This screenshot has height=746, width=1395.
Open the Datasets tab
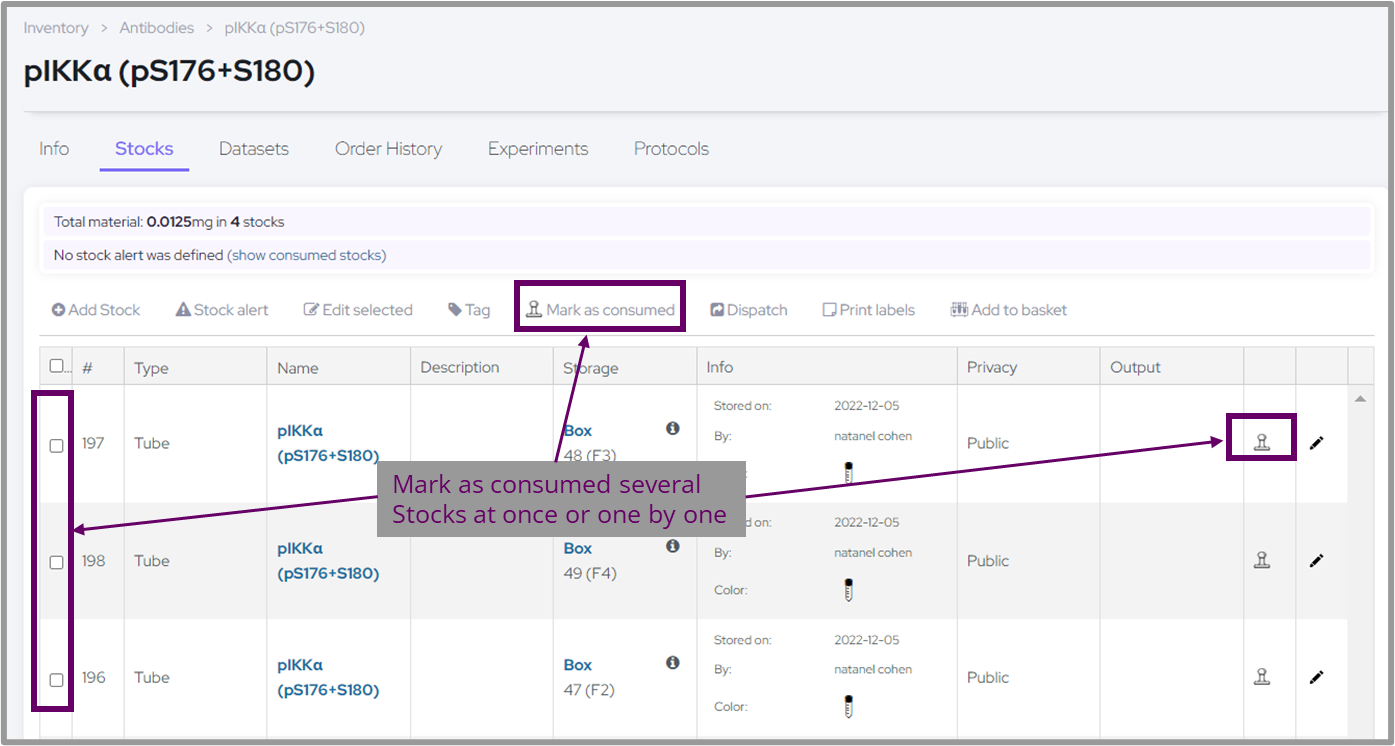254,149
